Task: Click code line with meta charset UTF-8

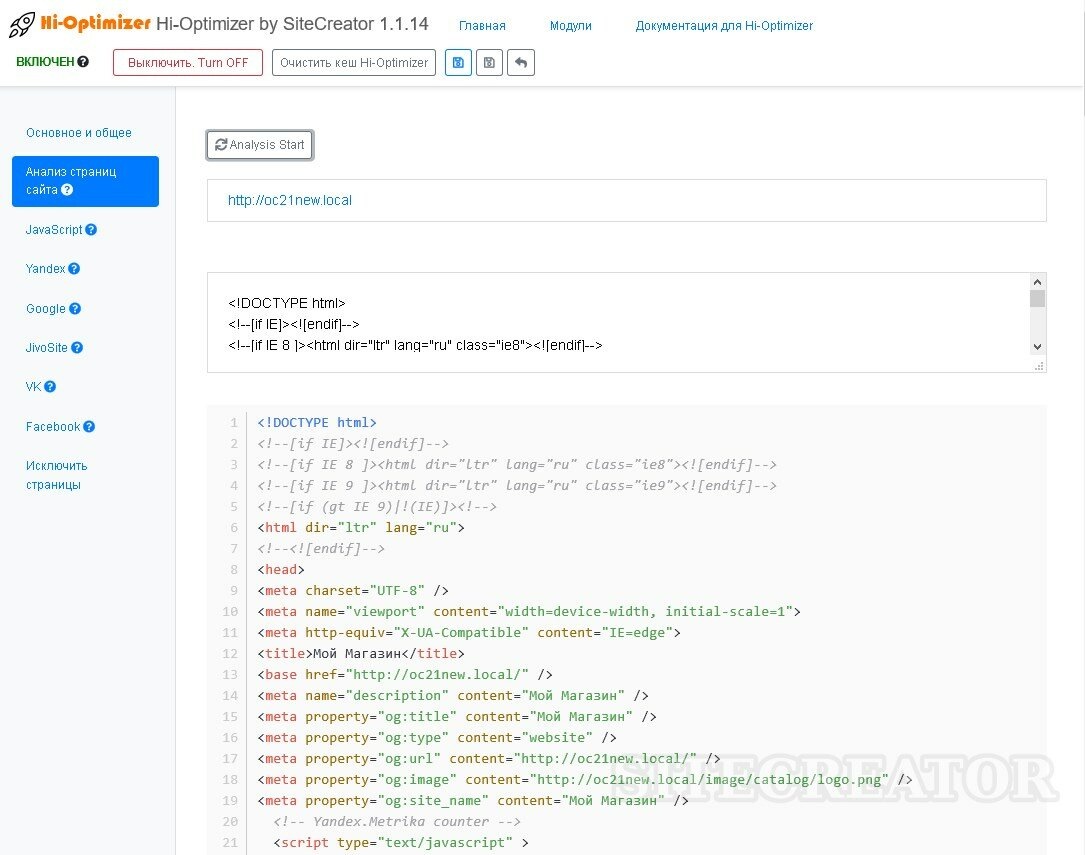Action: (x=353, y=591)
